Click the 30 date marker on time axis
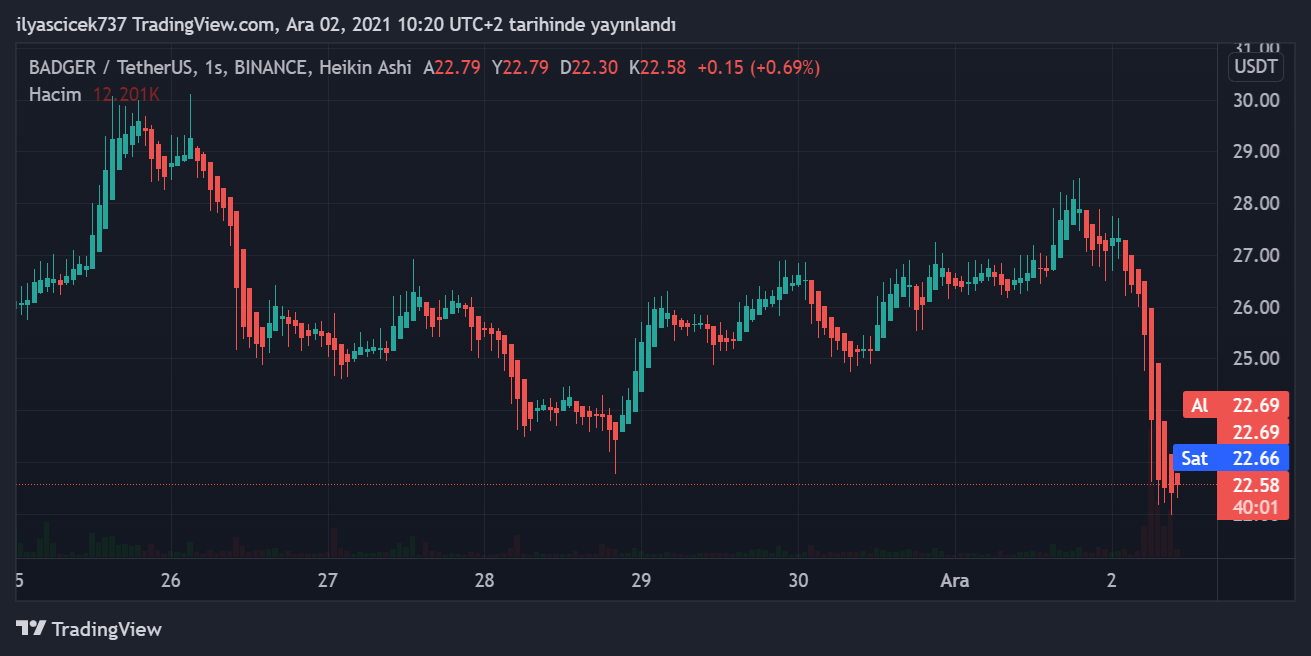Viewport: 1311px width, 656px height. point(798,580)
